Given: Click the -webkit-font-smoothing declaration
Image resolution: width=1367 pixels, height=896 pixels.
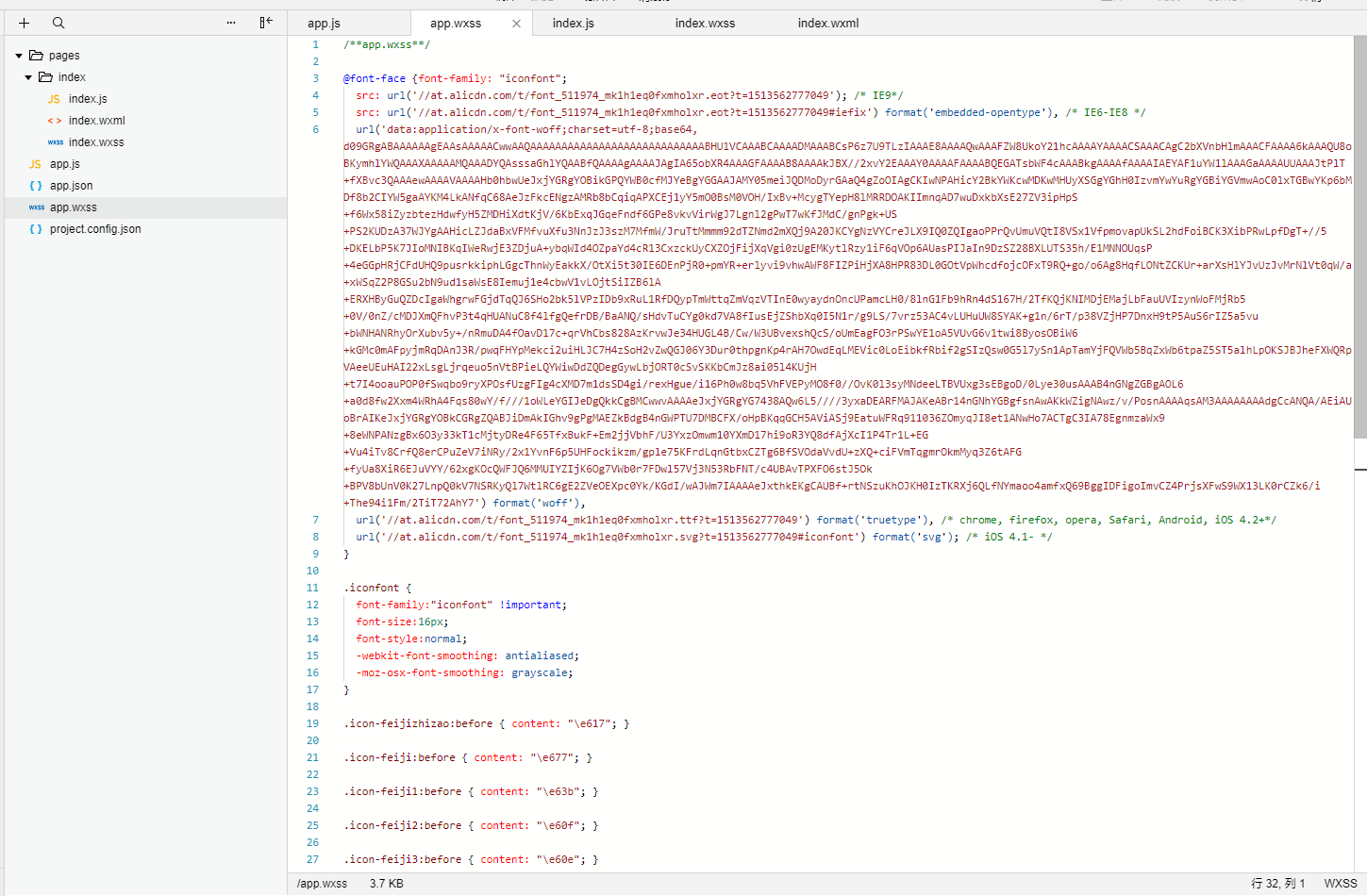Looking at the screenshot, I should pyautogui.click(x=467, y=655).
